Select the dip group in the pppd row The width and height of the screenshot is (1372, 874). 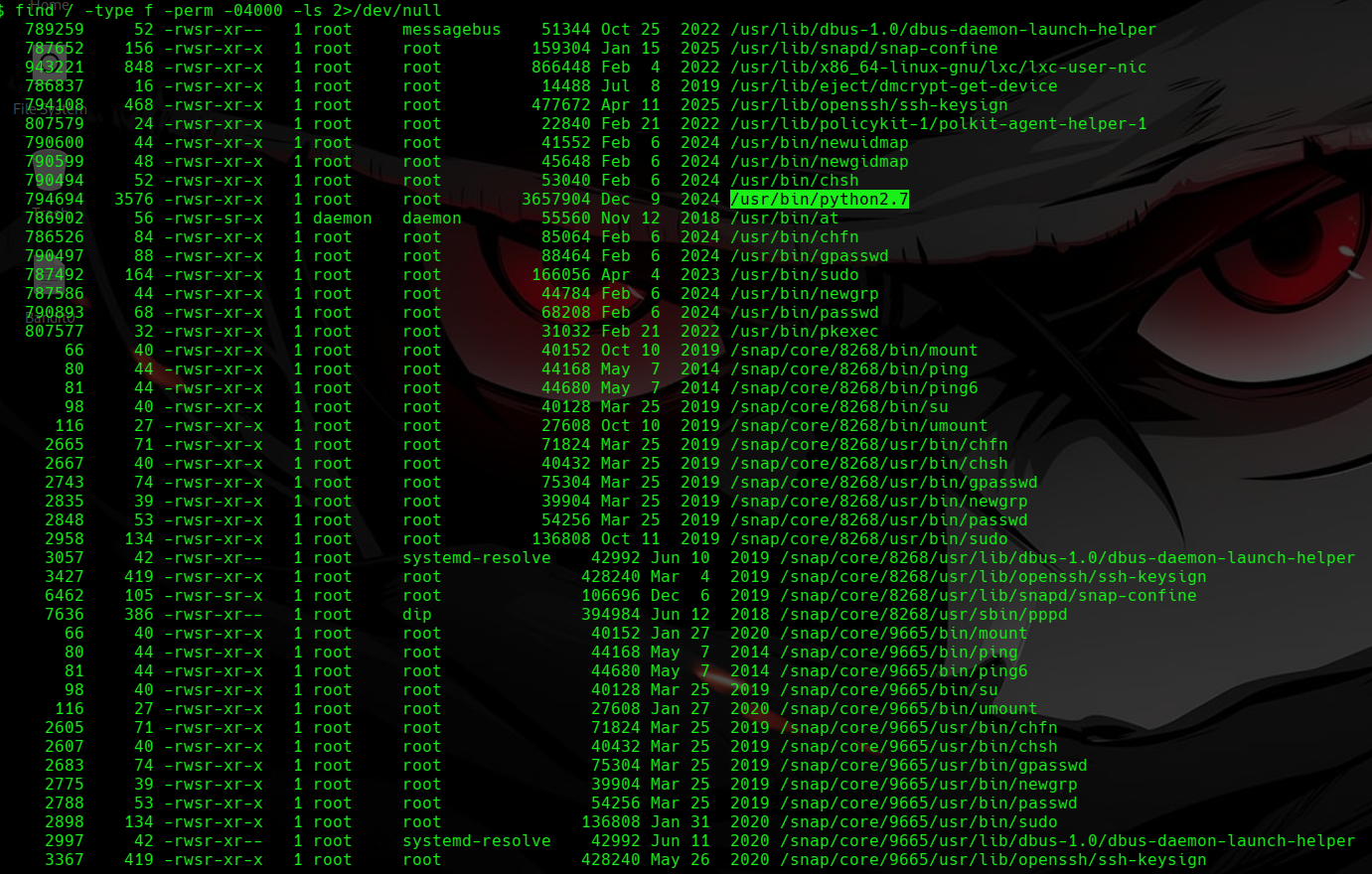417,615
